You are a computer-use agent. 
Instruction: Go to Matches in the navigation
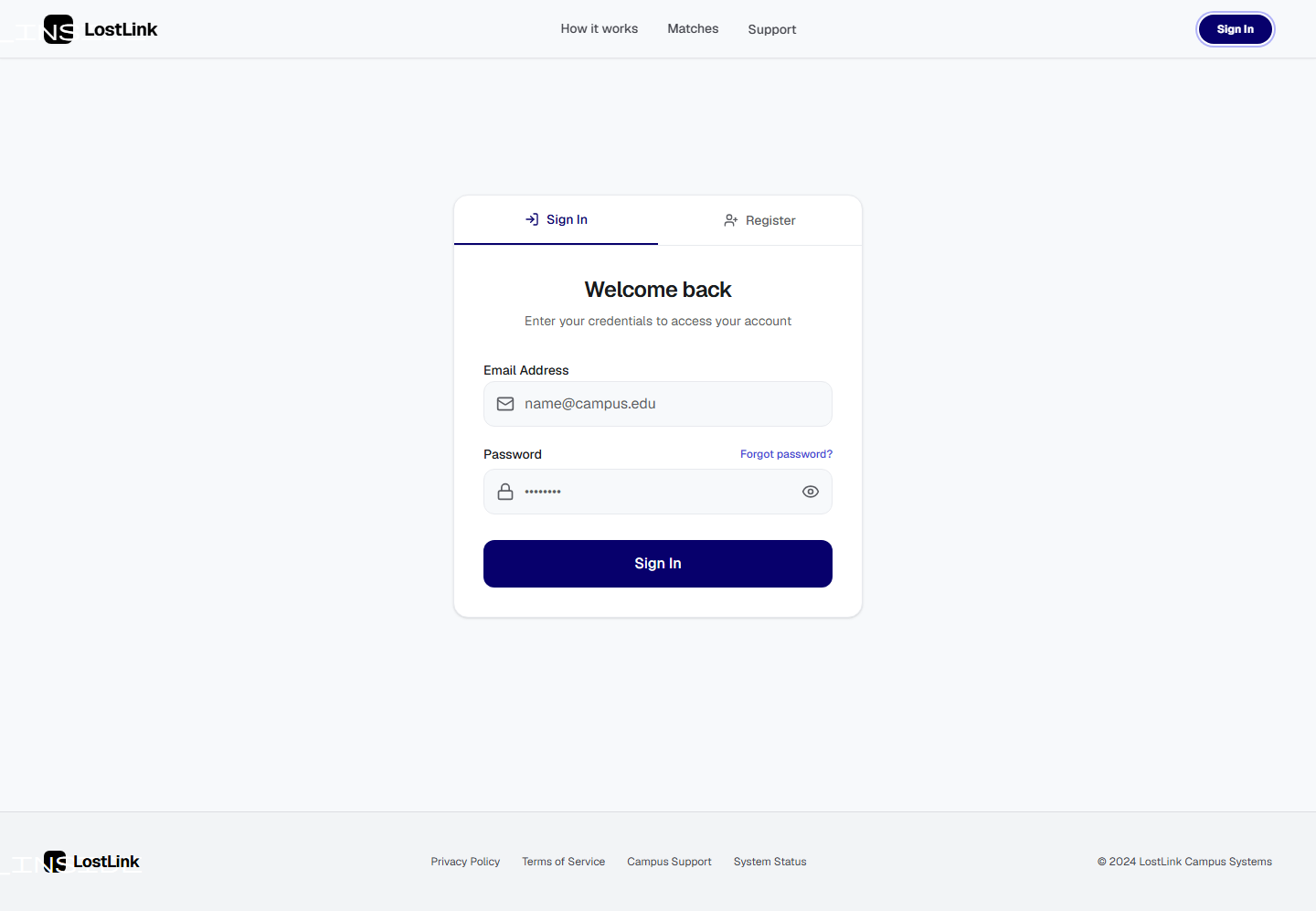(693, 29)
